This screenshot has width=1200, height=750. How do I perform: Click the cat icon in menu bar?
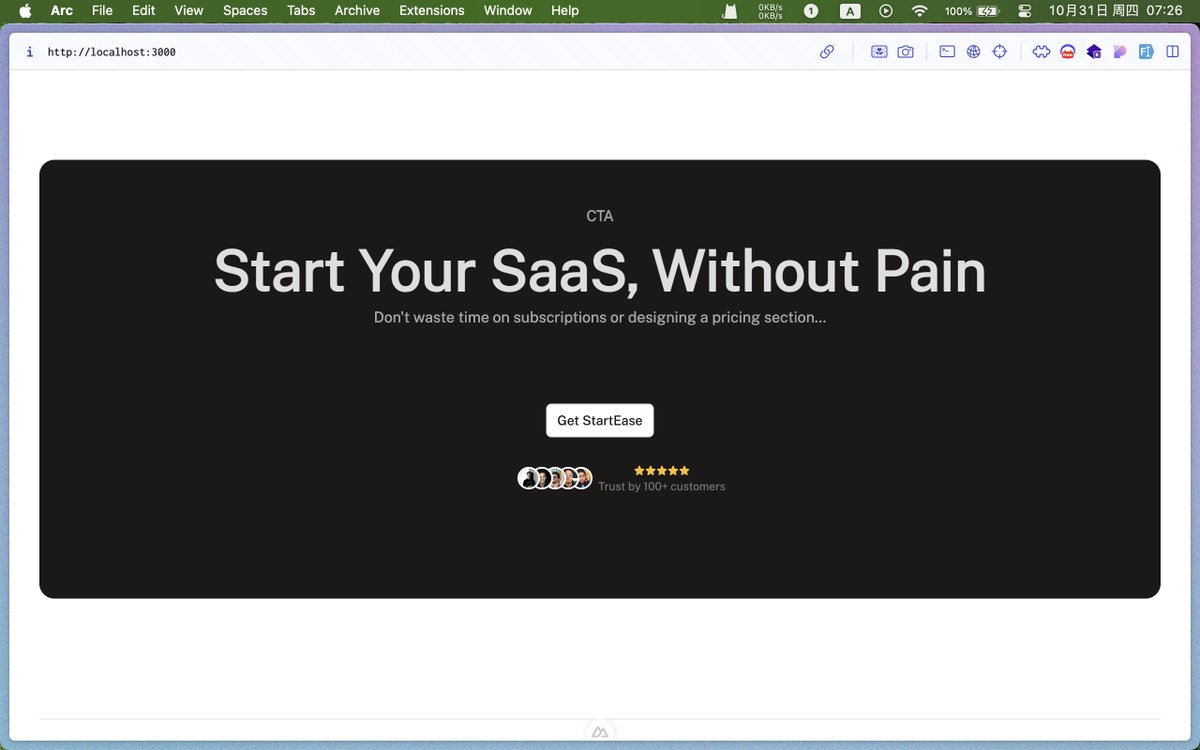click(x=730, y=11)
